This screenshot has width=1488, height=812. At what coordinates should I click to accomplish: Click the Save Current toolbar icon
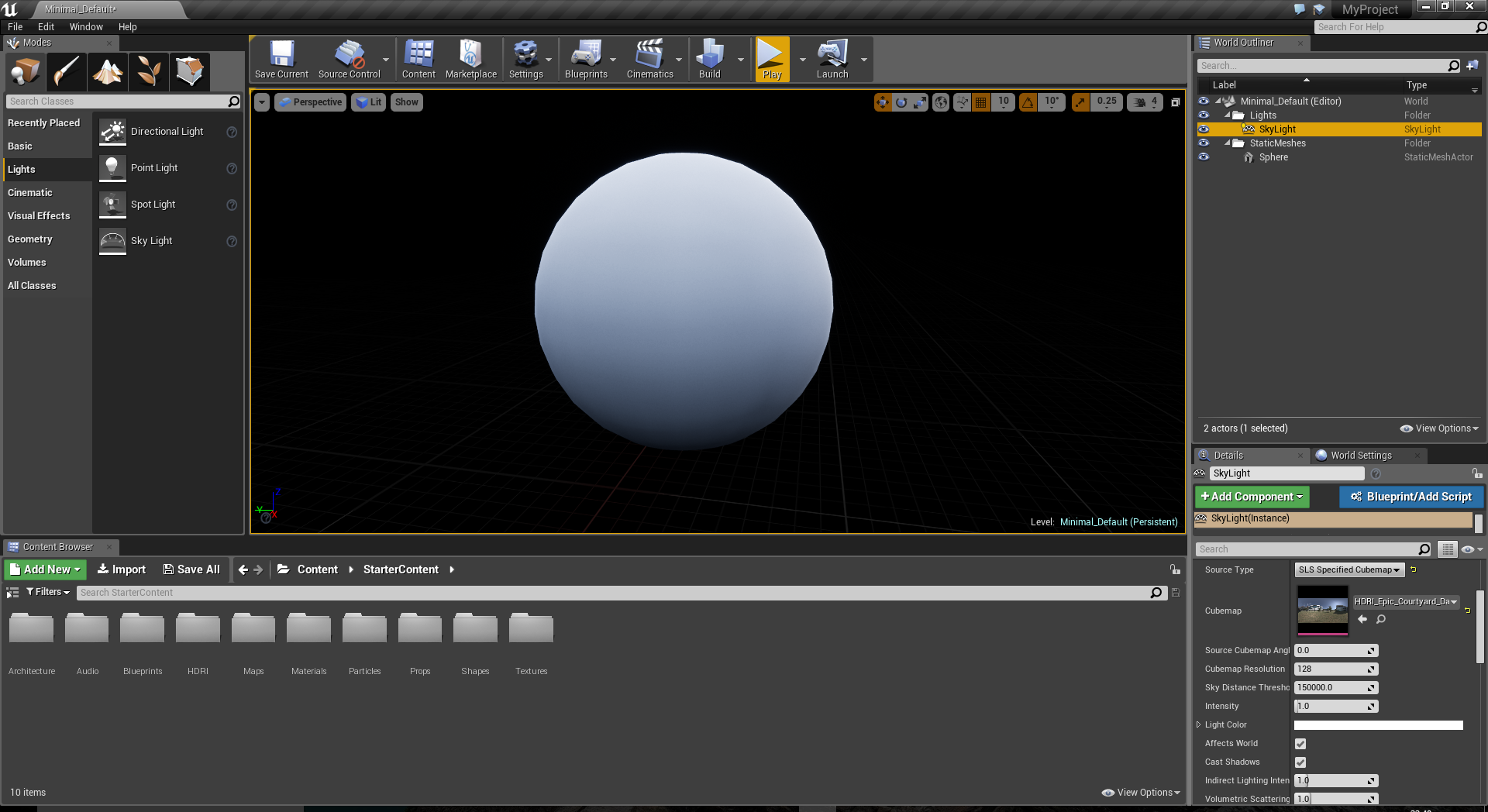pos(281,59)
